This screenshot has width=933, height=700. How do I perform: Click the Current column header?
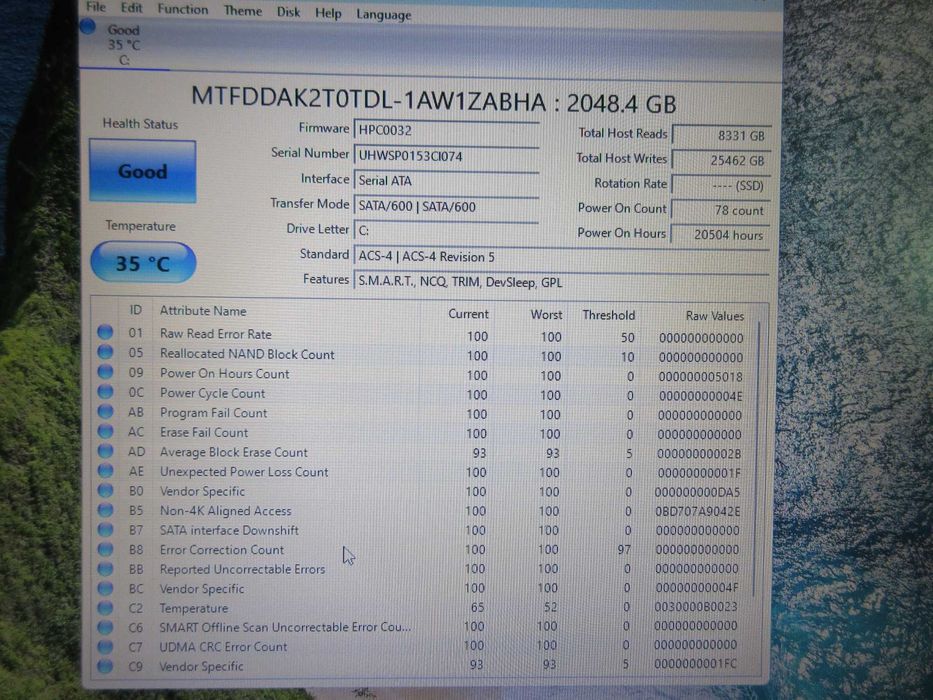pyautogui.click(x=468, y=314)
